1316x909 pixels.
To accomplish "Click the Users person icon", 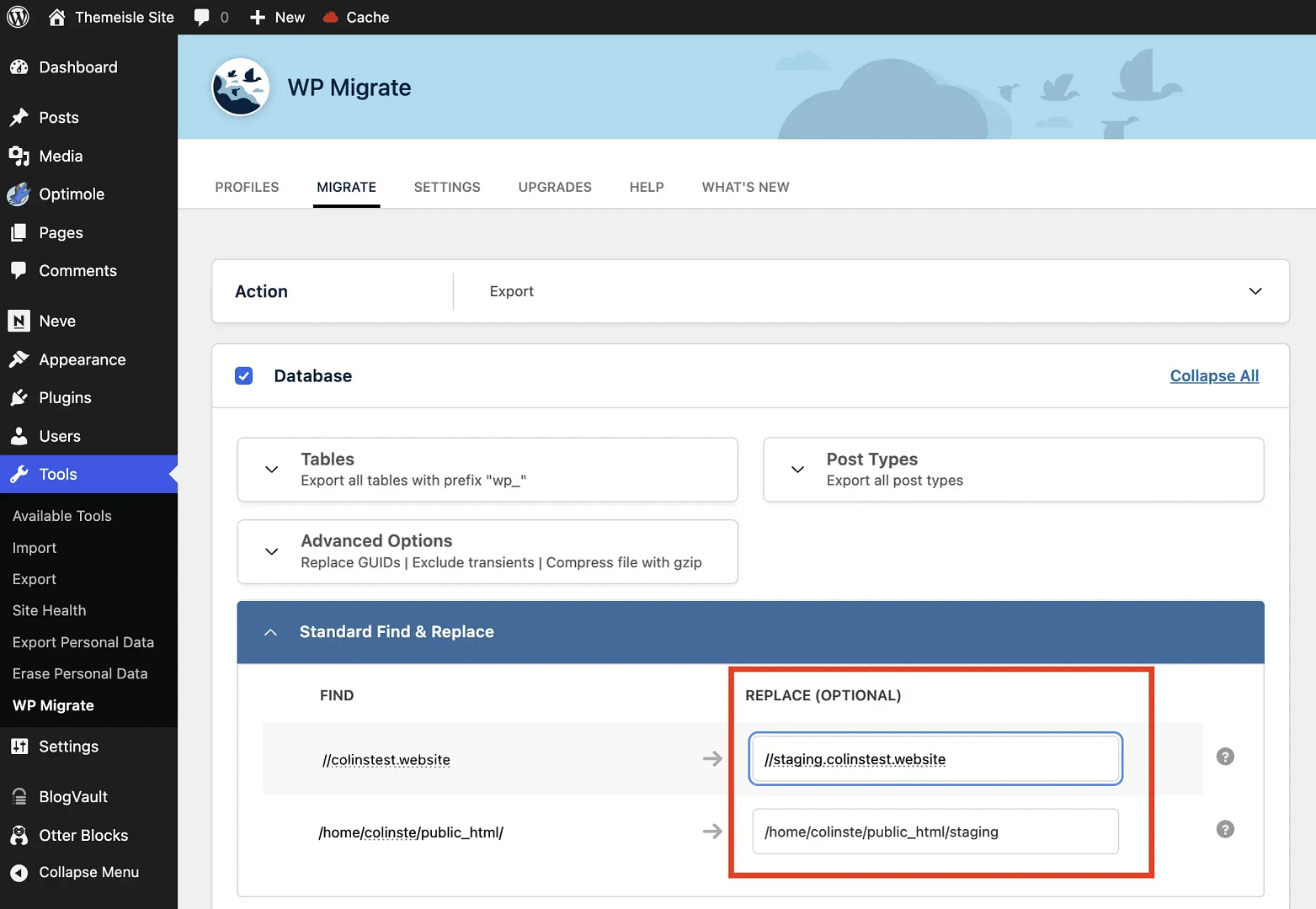I will pyautogui.click(x=19, y=436).
